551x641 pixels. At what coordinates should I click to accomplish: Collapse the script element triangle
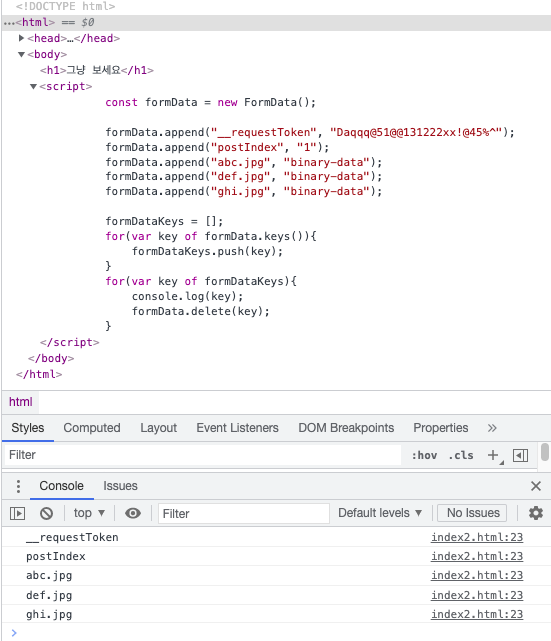pyautogui.click(x=34, y=86)
